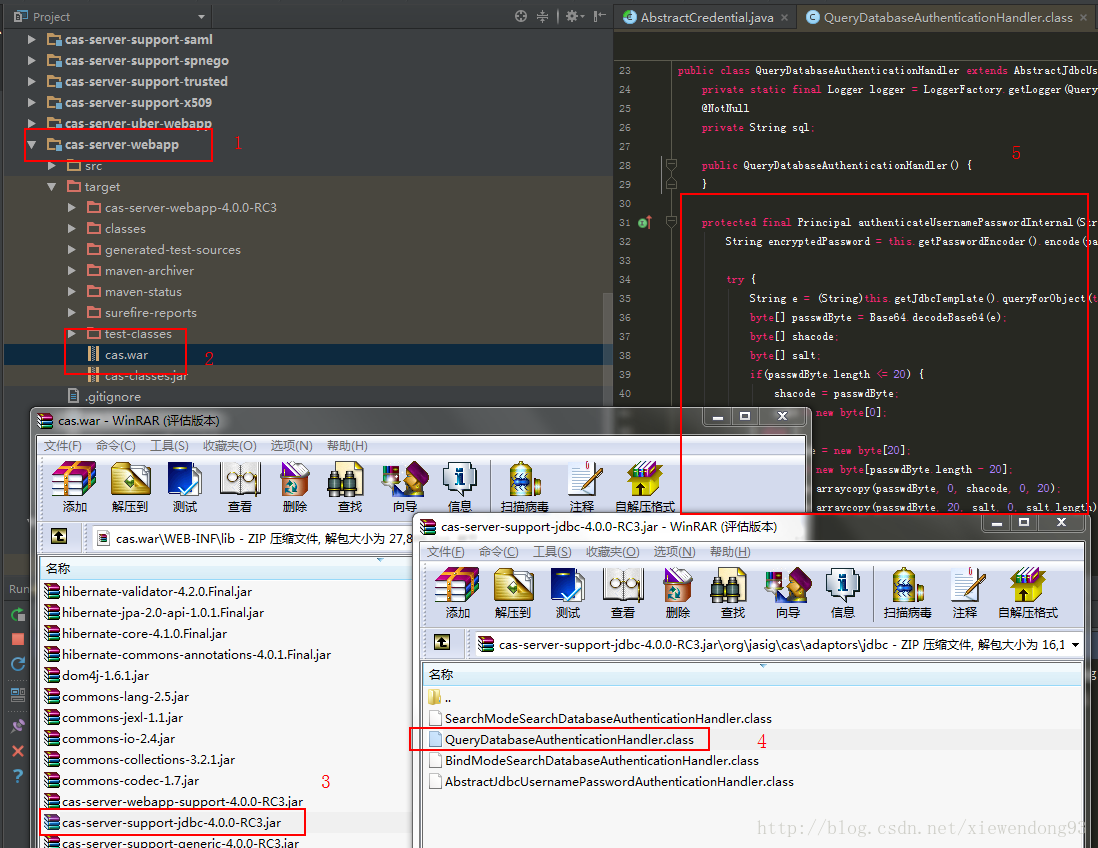
Task: Select cas-server-support-jdbc-4.0.0-RC3.jar in cas.war list
Action: (171, 823)
